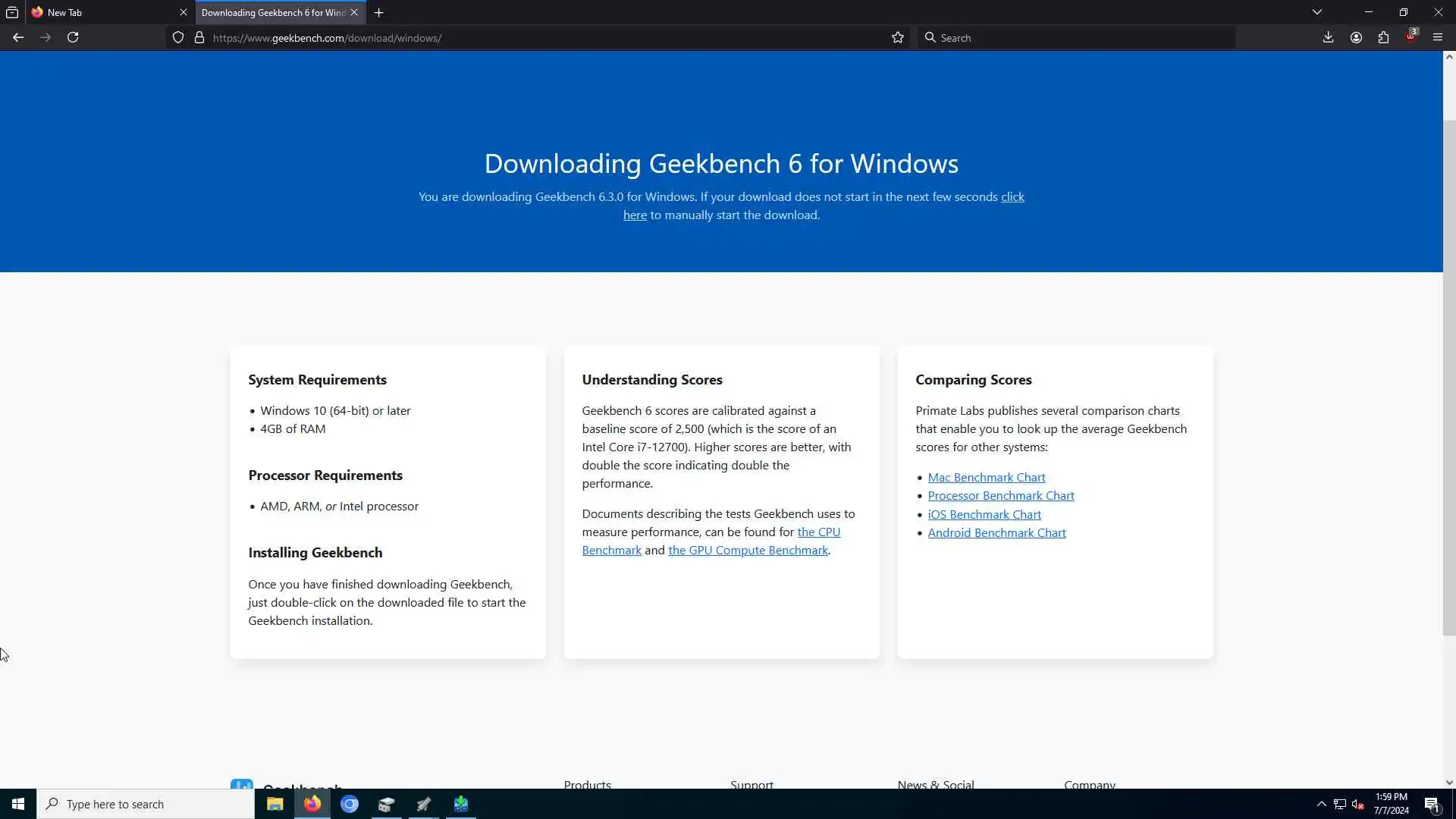Image resolution: width=1456 pixels, height=819 pixels.
Task: Open the extensions puzzle icon
Action: click(1383, 37)
